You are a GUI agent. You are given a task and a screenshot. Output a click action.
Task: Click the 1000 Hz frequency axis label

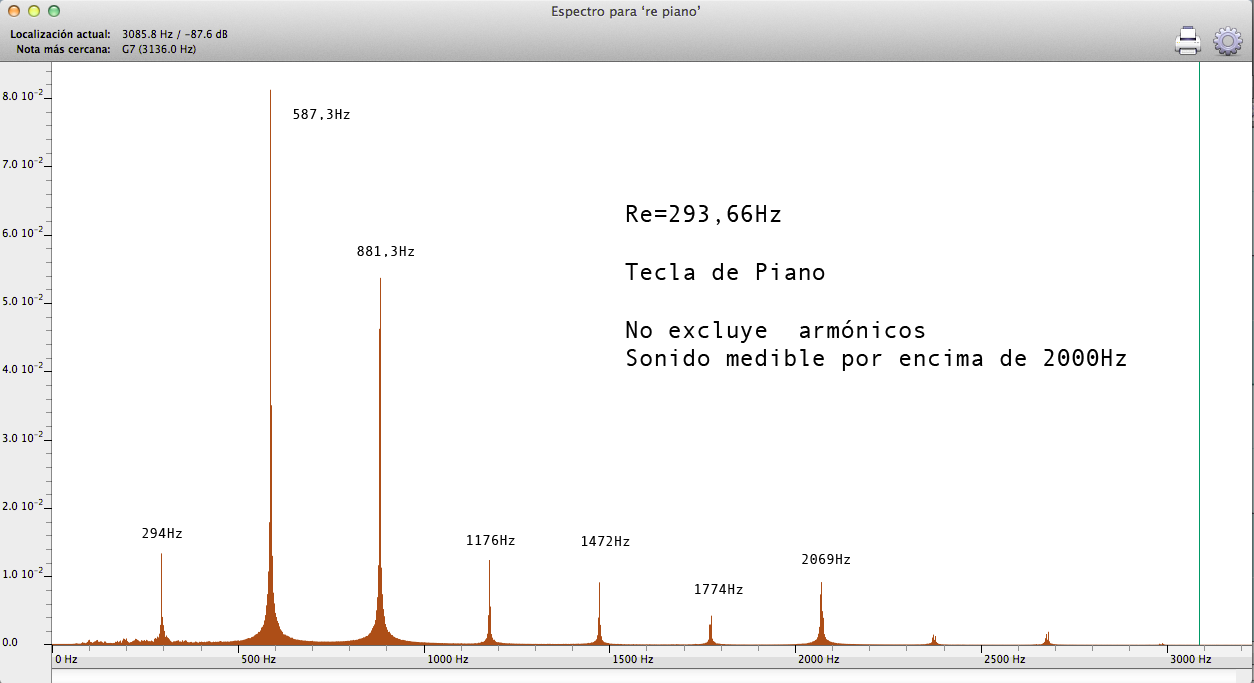(447, 659)
